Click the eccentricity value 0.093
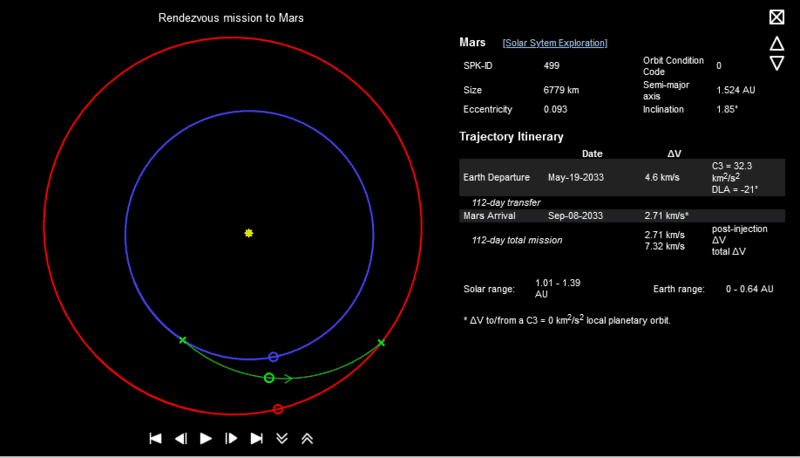Screen dimensions: 800x458 click(x=555, y=109)
